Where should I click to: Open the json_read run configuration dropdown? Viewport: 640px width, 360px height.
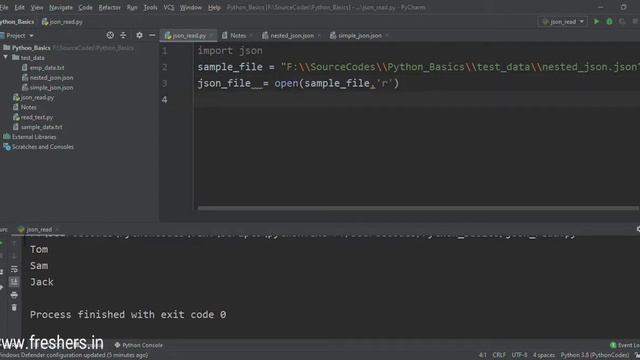click(563, 22)
